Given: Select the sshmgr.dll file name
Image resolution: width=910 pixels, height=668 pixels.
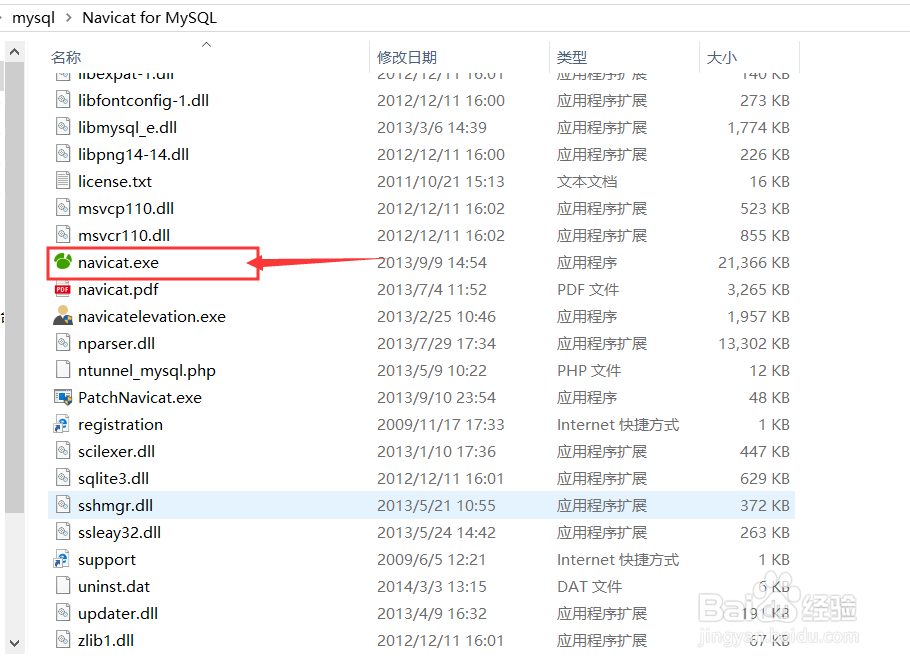Looking at the screenshot, I should pos(115,505).
